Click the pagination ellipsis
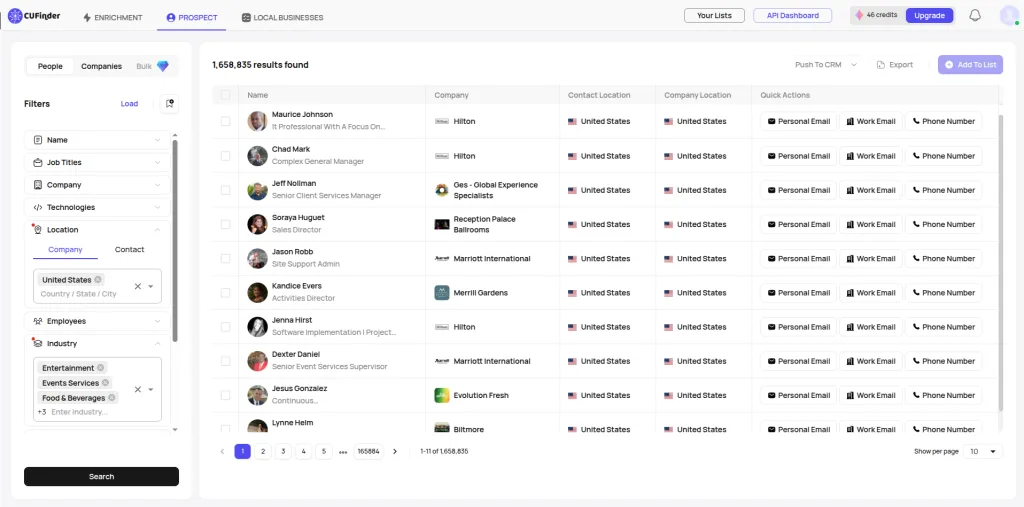Image resolution: width=1024 pixels, height=507 pixels. pos(343,451)
